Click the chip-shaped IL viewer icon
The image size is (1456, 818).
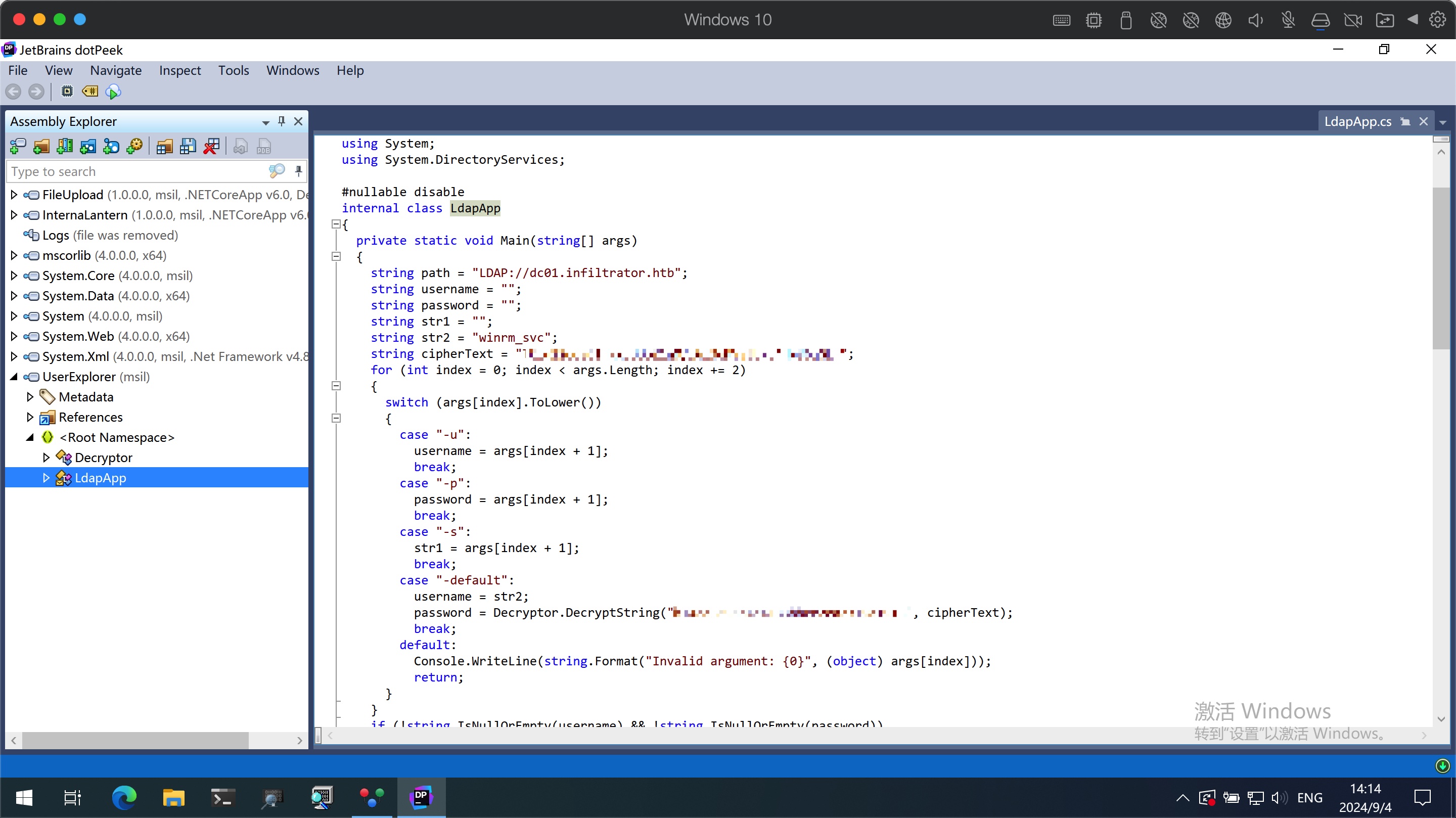tap(67, 92)
